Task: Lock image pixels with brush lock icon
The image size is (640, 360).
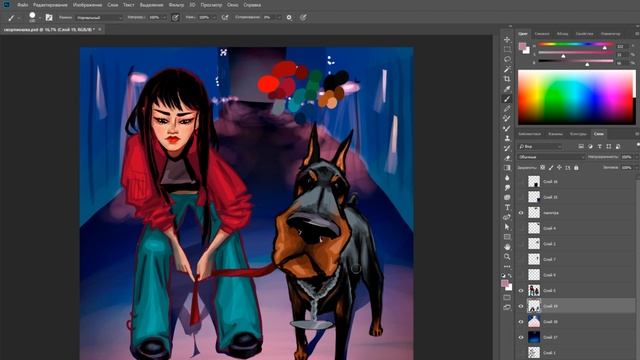Action: tap(551, 168)
